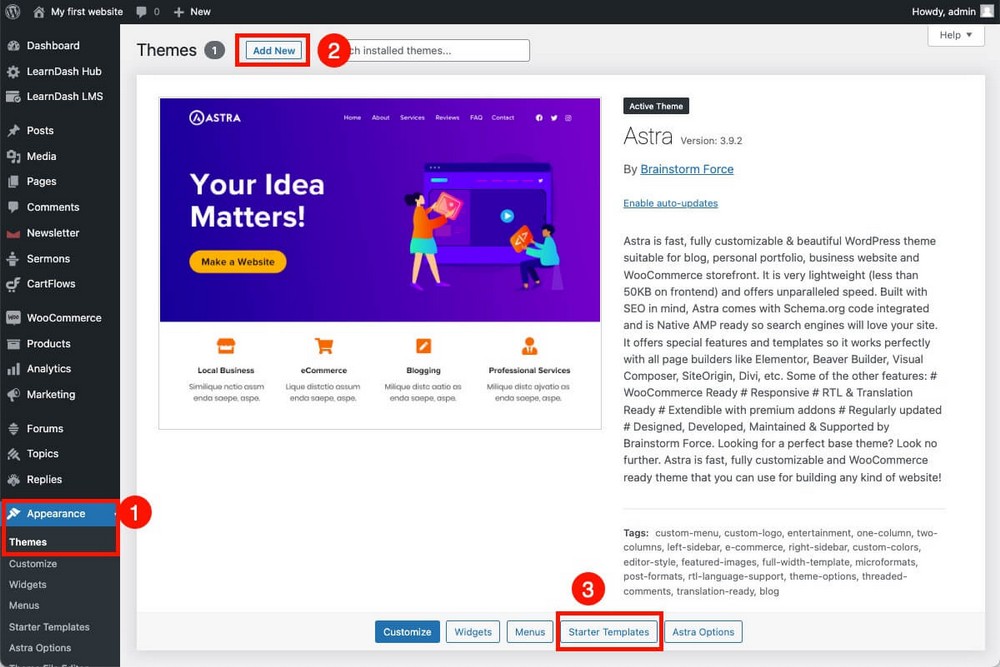Image resolution: width=1000 pixels, height=667 pixels.
Task: Open the Starter Templates button
Action: click(x=609, y=631)
